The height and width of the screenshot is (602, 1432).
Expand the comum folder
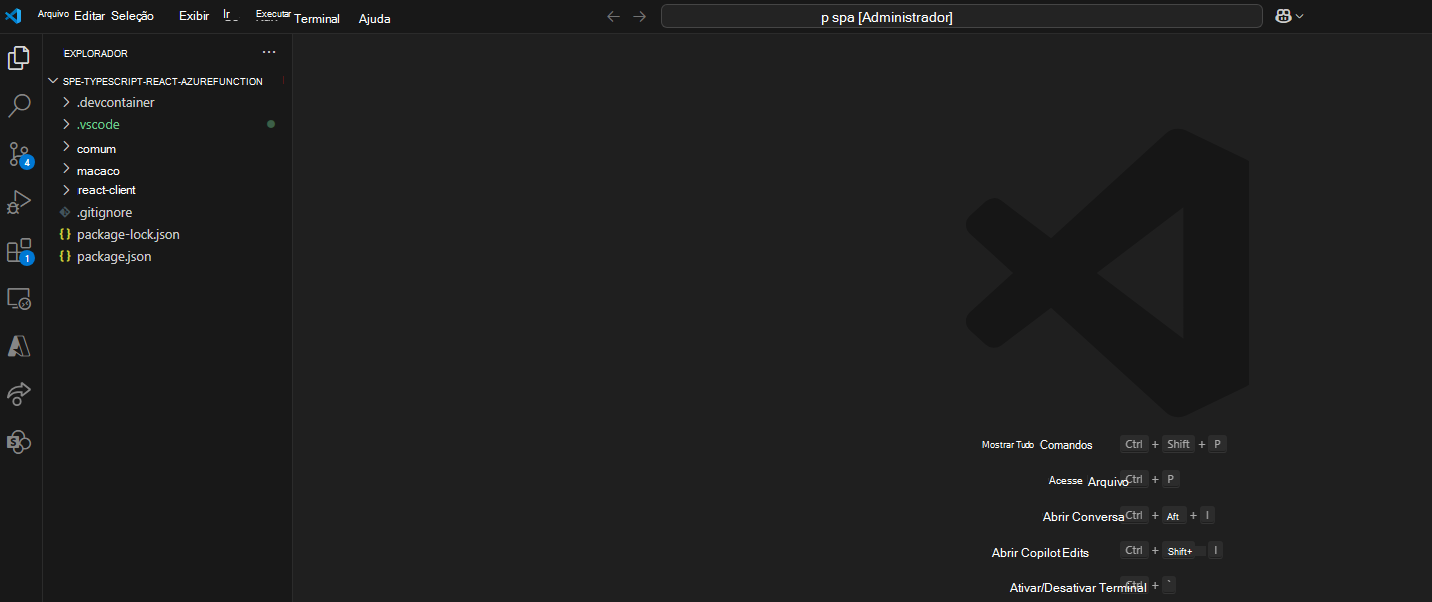tap(66, 147)
